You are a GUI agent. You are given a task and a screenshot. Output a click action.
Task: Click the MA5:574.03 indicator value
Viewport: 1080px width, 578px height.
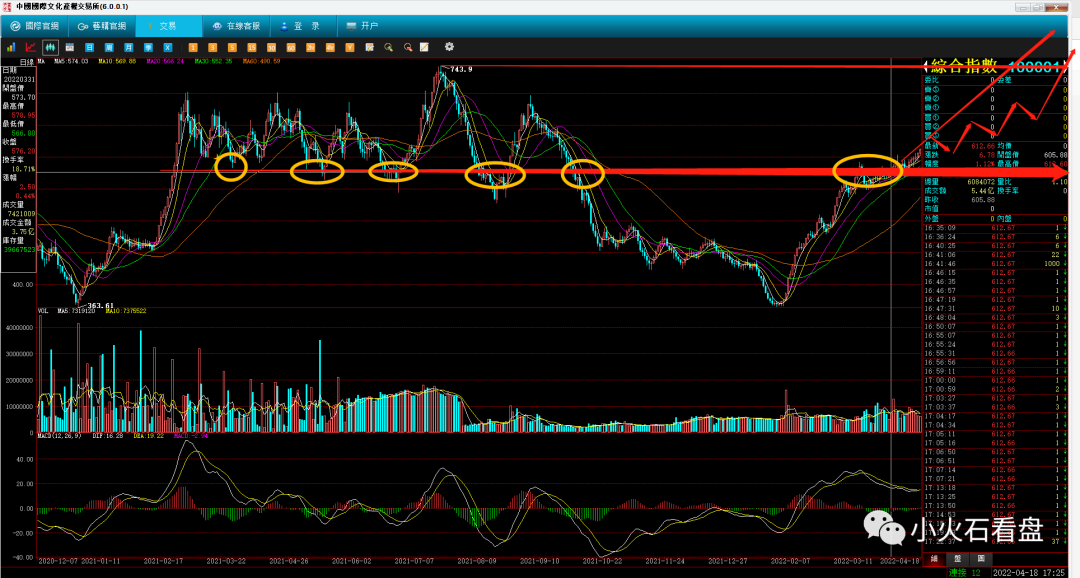(x=71, y=61)
